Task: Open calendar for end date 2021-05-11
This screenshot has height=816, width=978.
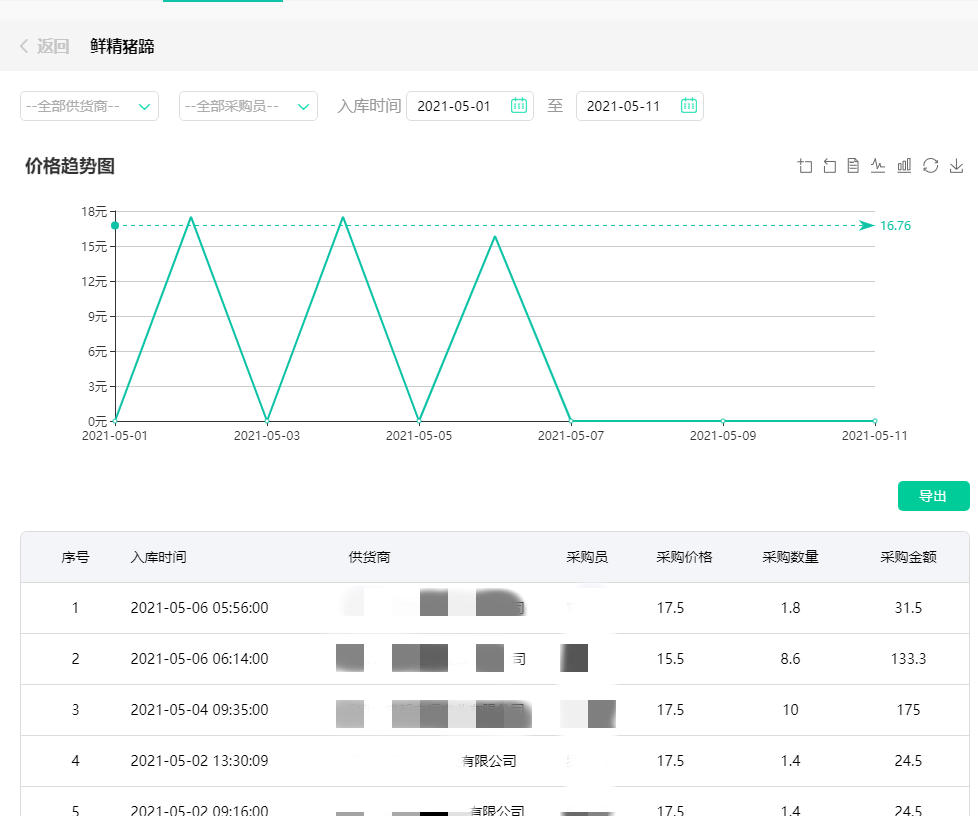Action: [x=689, y=106]
